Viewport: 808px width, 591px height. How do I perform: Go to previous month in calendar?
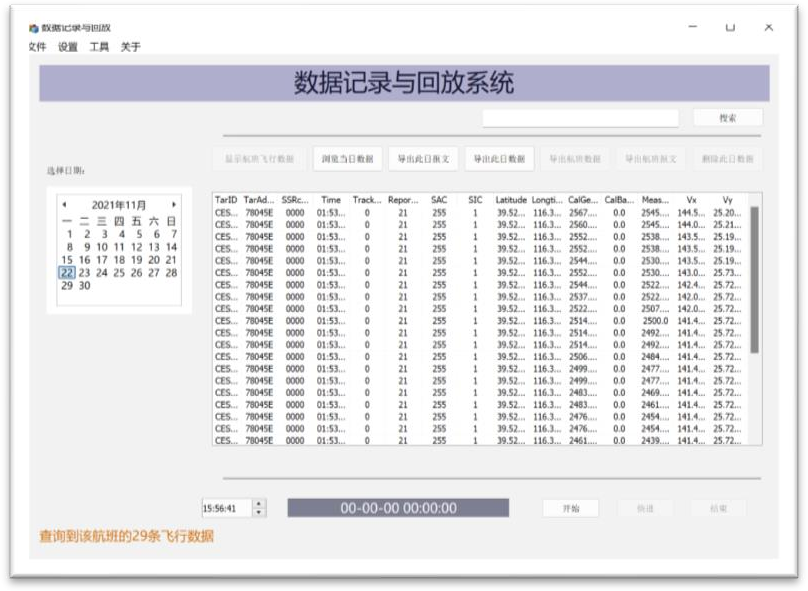coord(65,204)
